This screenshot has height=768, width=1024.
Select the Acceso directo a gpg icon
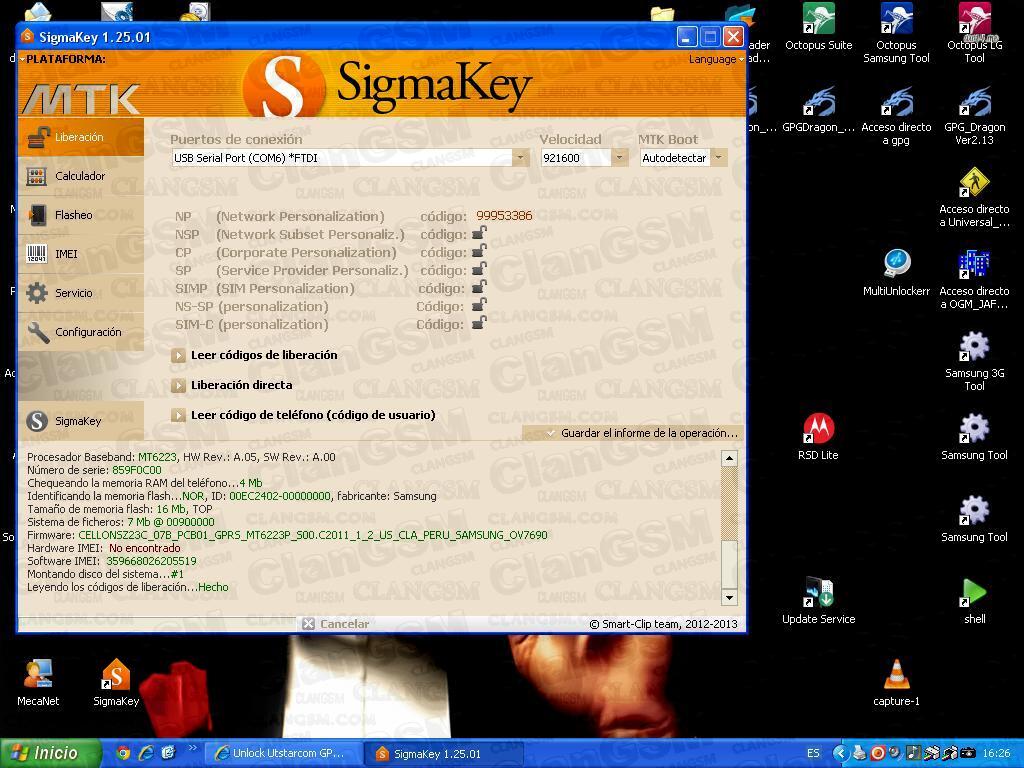coord(896,116)
